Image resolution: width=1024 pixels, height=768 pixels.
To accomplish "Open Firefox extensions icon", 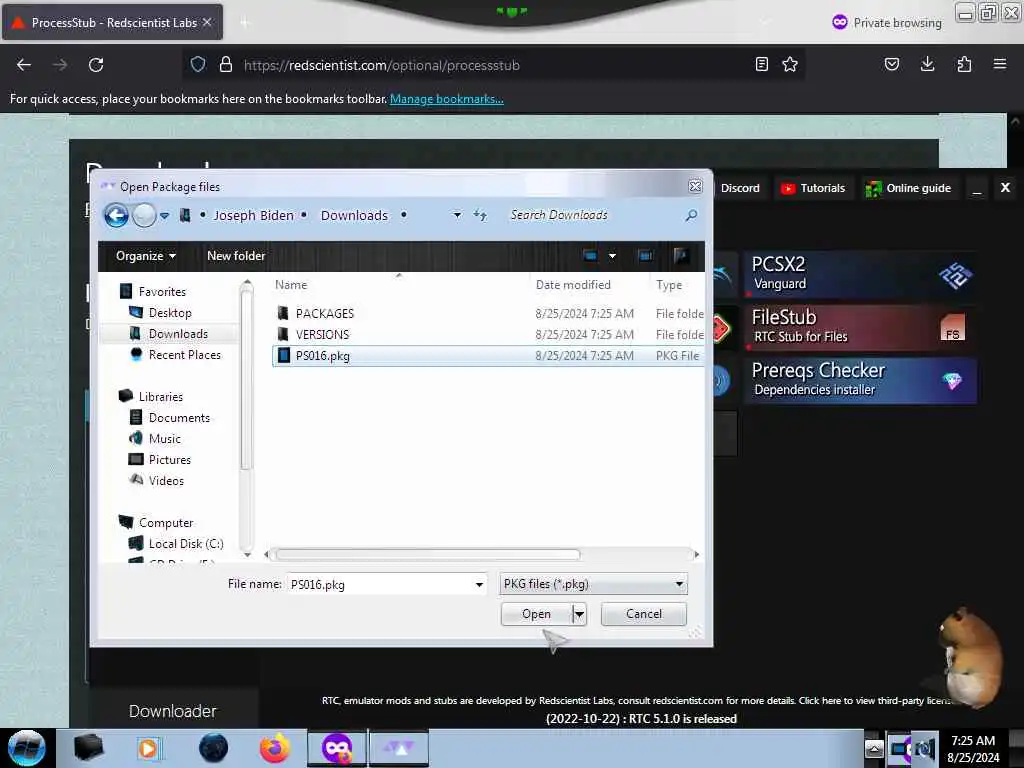I will click(964, 65).
